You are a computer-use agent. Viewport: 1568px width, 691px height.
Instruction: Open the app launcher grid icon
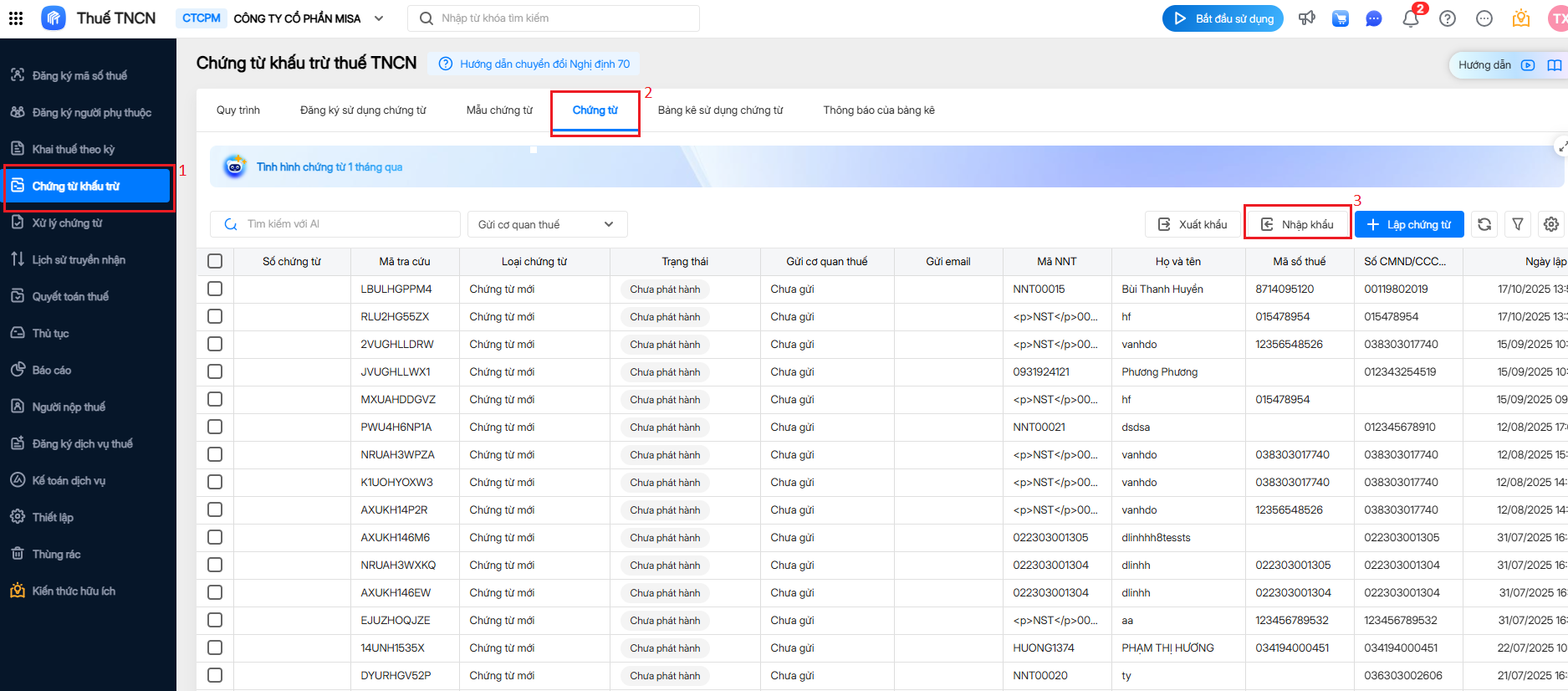click(x=16, y=18)
